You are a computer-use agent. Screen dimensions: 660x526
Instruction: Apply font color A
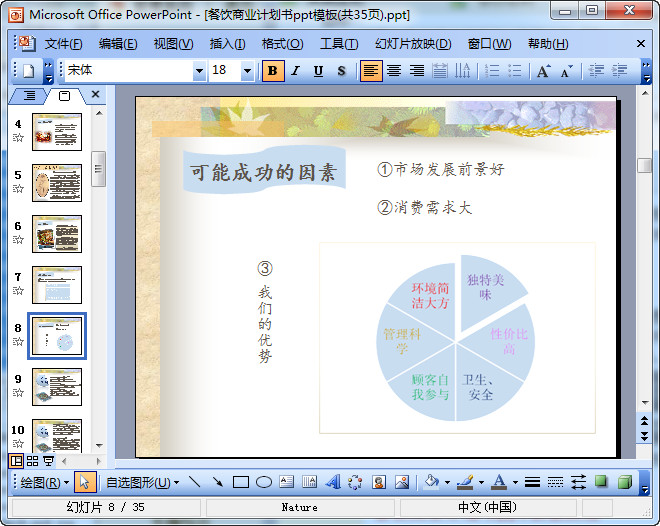[x=499, y=482]
